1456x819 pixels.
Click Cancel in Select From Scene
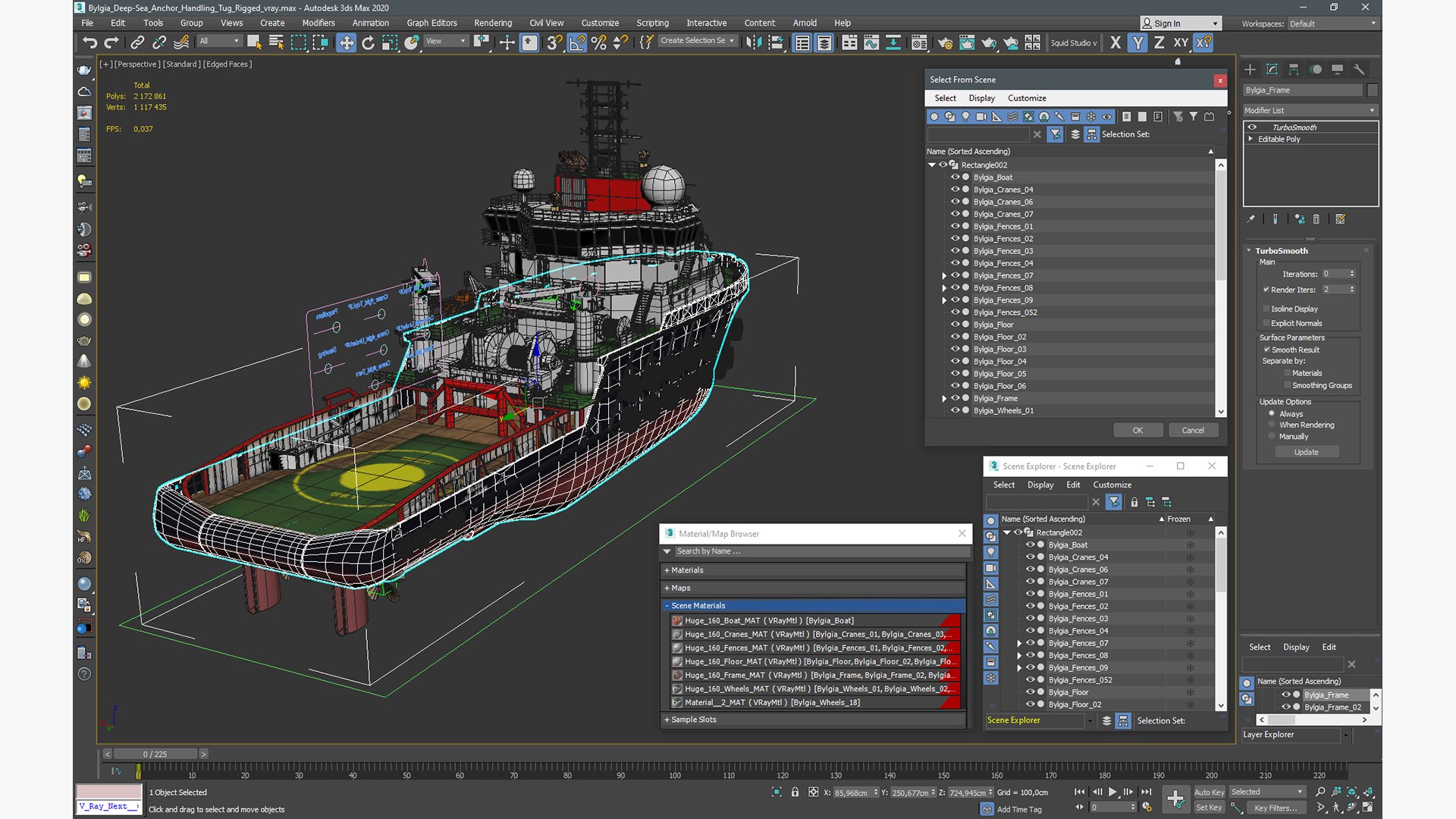click(x=1193, y=430)
